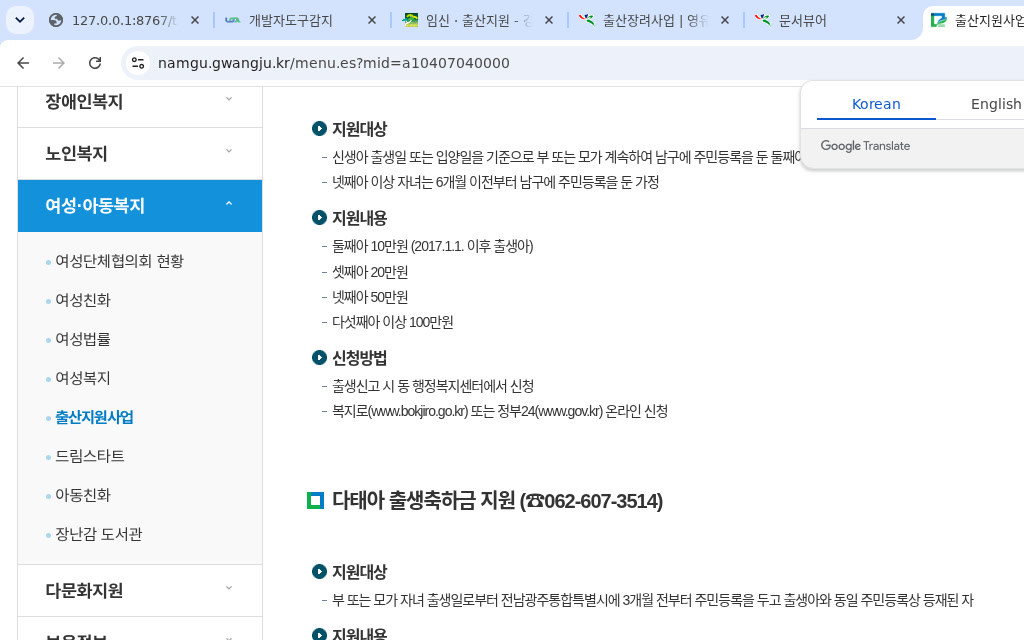Switch to the 개발자도구감지 tab
This screenshot has height=640, width=1024.
pyautogui.click(x=291, y=20)
